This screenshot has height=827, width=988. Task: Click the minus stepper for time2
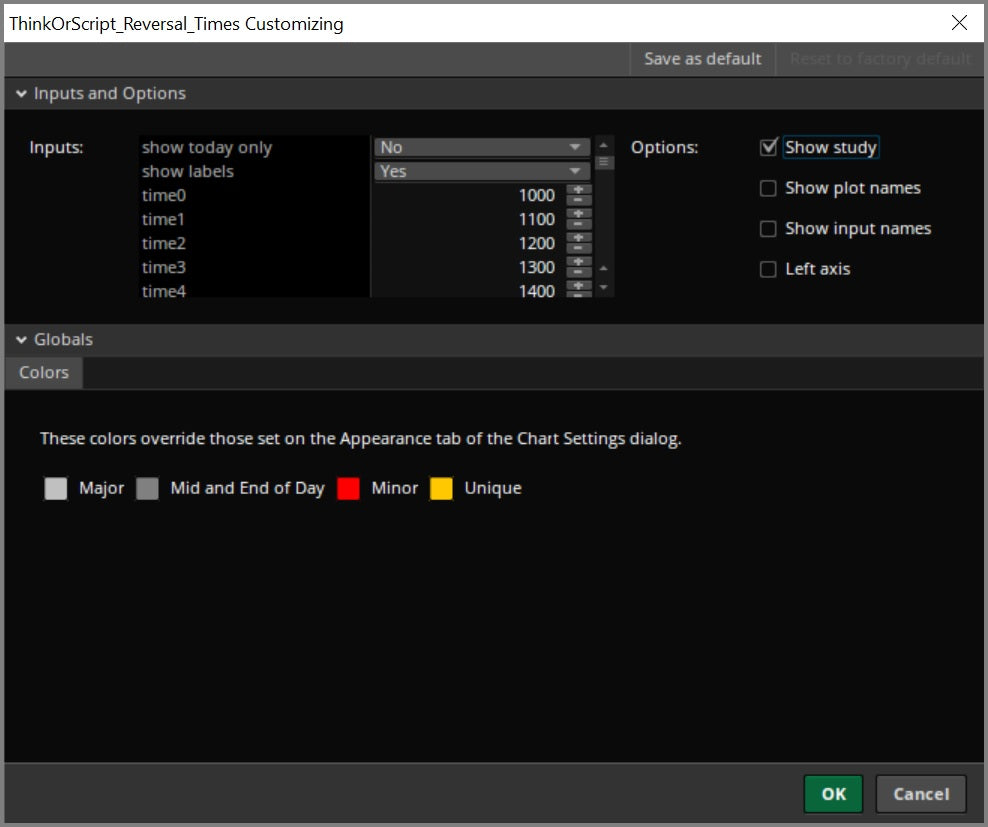(x=578, y=248)
